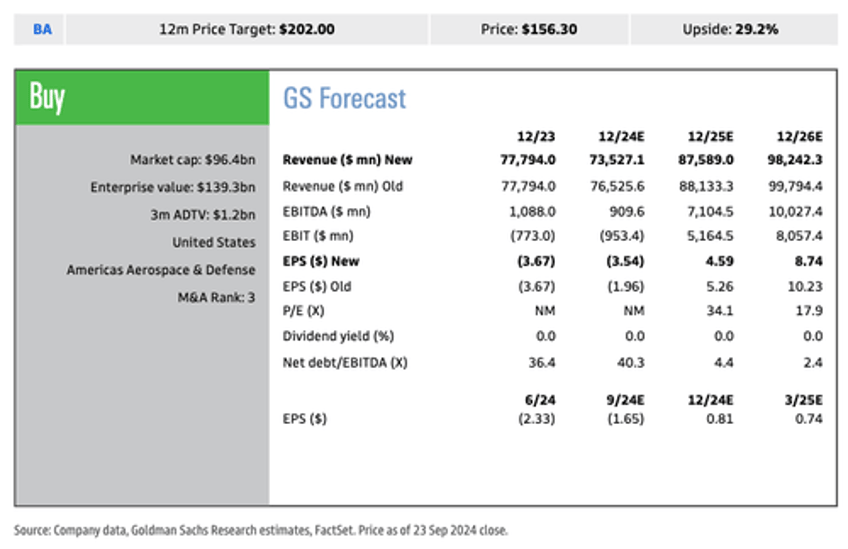Click the 12/23 column header
This screenshot has width=848, height=549.
[536, 136]
